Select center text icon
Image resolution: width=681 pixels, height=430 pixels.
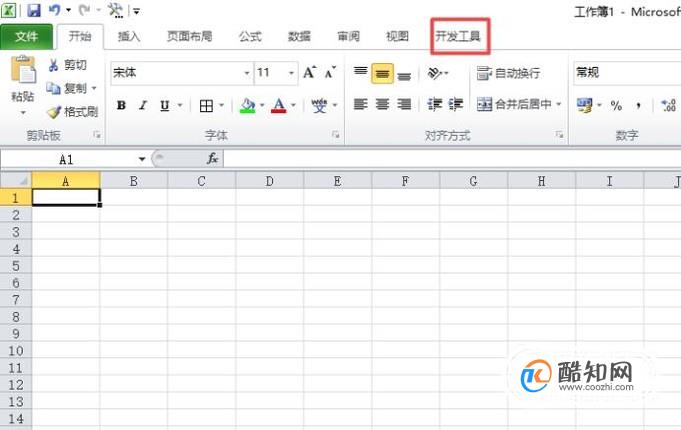[382, 104]
